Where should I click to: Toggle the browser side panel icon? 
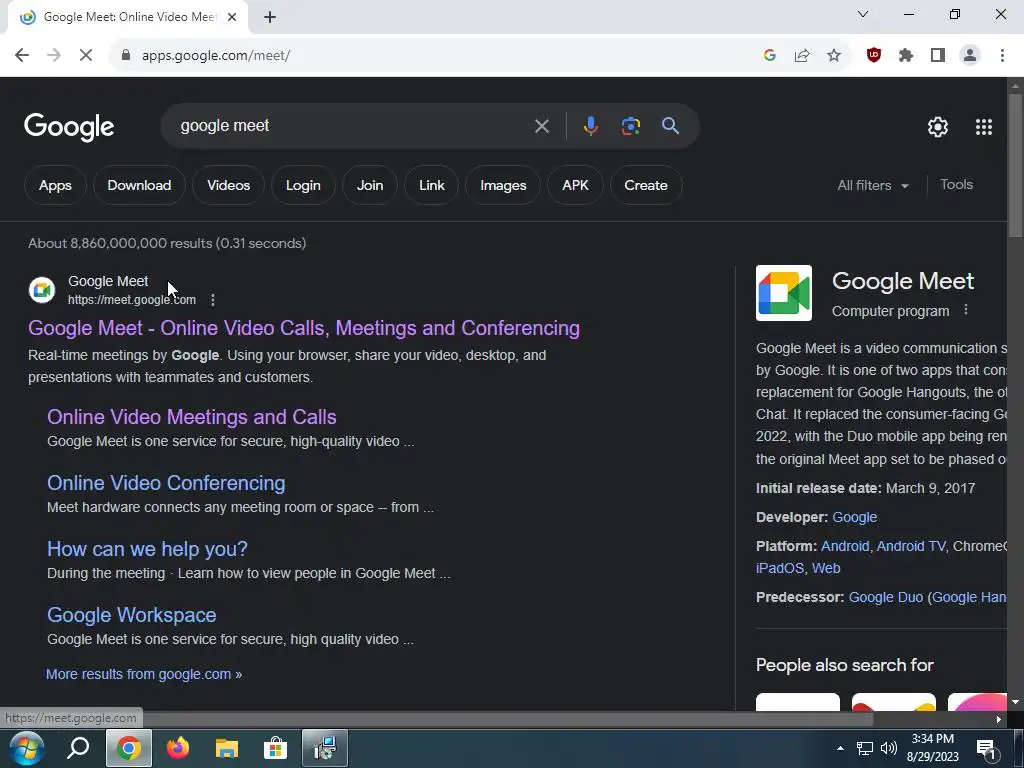[938, 56]
